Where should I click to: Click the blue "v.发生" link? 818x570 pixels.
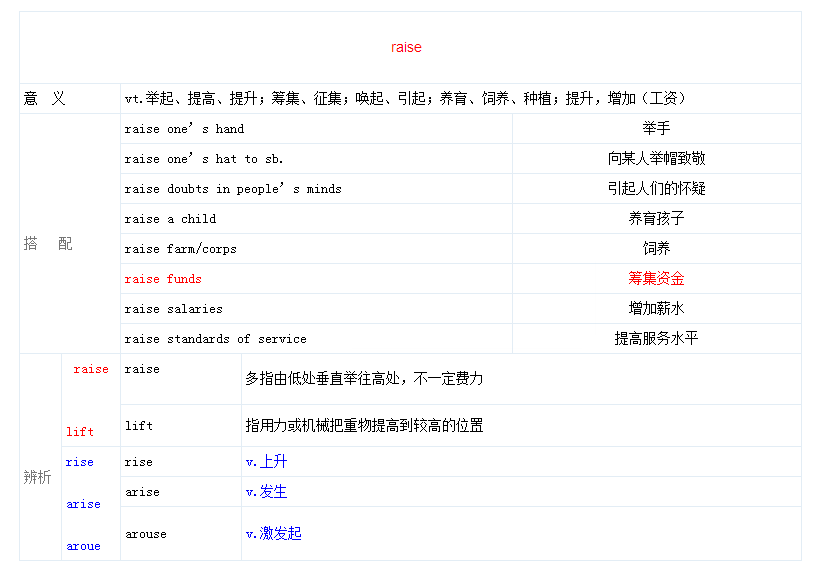(x=266, y=492)
